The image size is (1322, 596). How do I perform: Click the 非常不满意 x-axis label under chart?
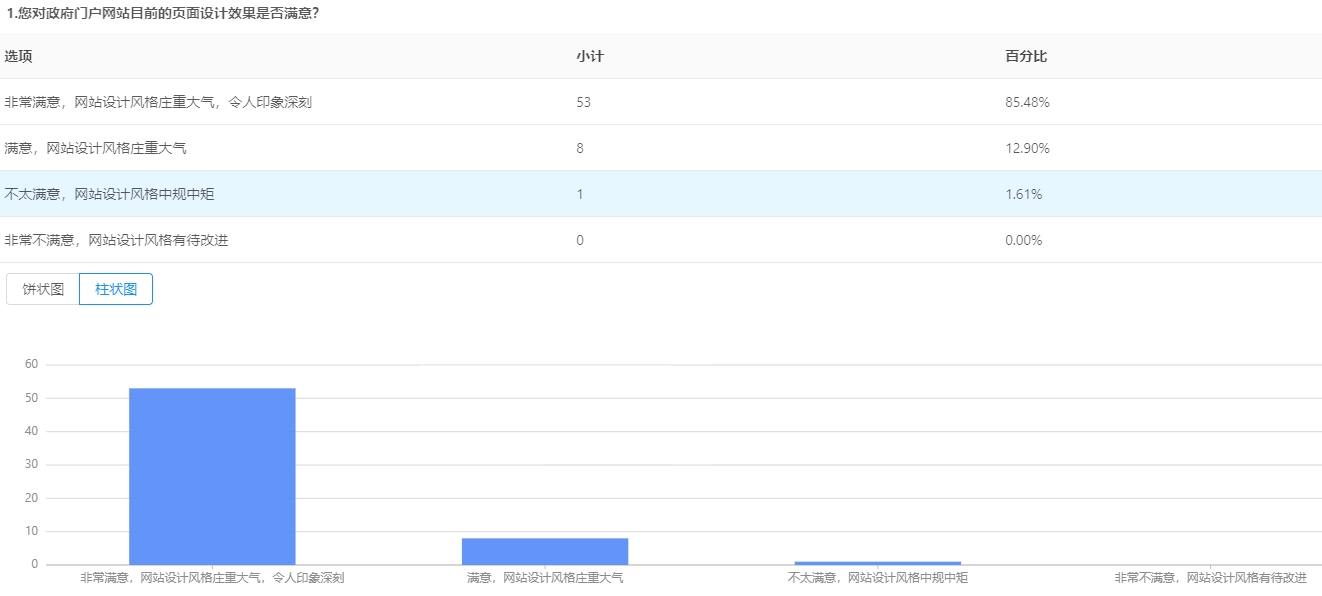point(1210,578)
